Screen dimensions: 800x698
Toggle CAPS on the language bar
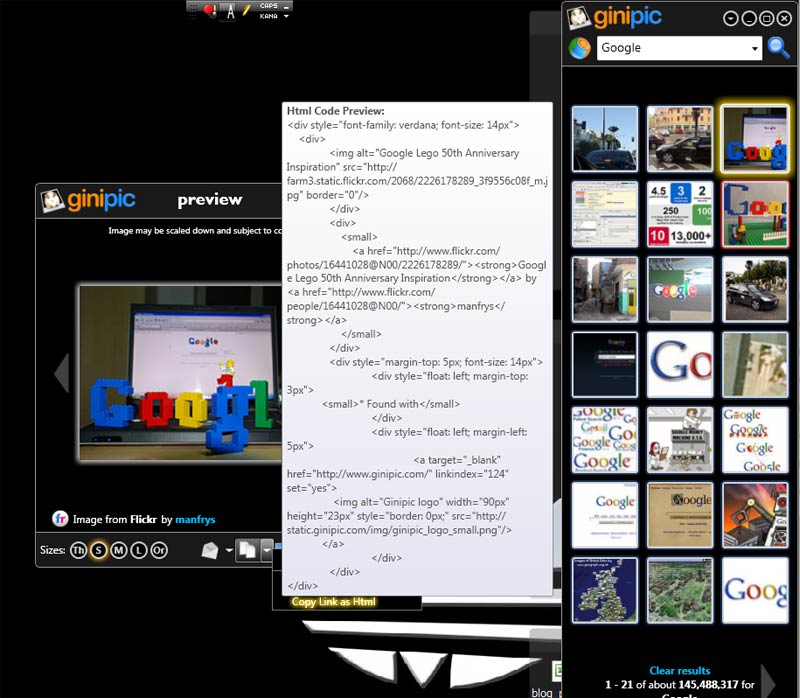268,6
